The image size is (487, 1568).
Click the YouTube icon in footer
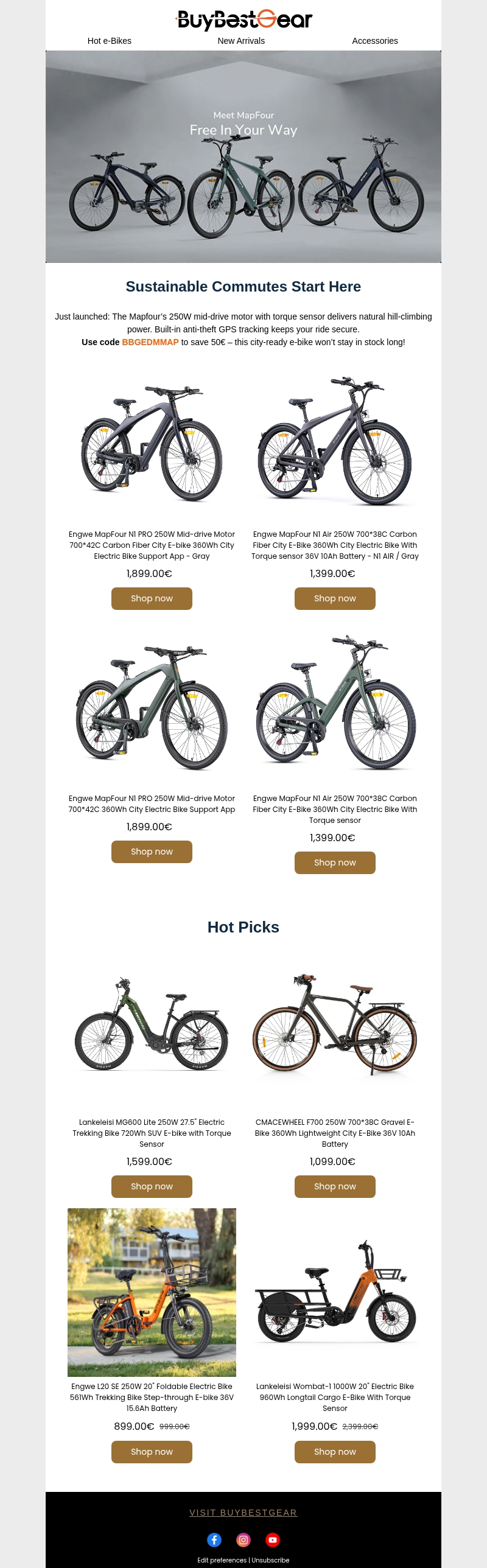[x=273, y=1540]
